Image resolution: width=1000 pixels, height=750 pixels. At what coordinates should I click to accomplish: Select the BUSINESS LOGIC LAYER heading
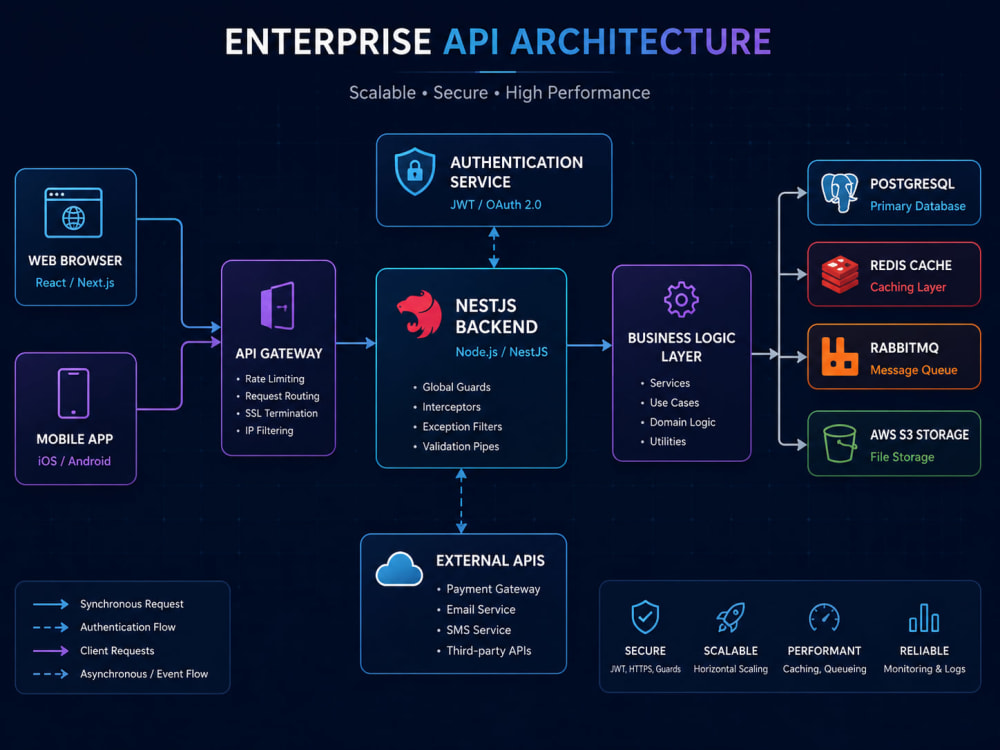pyautogui.click(x=681, y=348)
